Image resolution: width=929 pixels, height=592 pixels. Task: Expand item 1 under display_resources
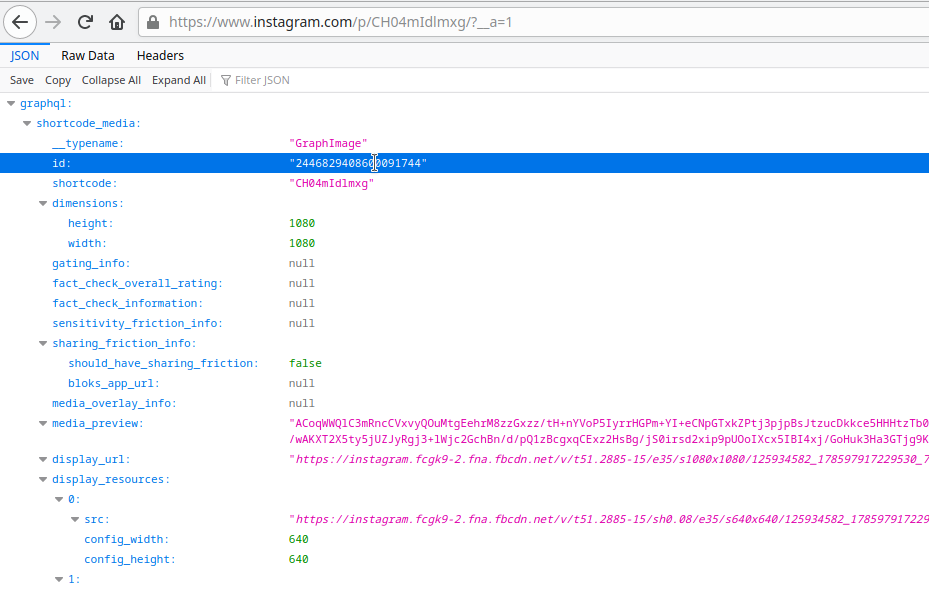pyautogui.click(x=58, y=579)
